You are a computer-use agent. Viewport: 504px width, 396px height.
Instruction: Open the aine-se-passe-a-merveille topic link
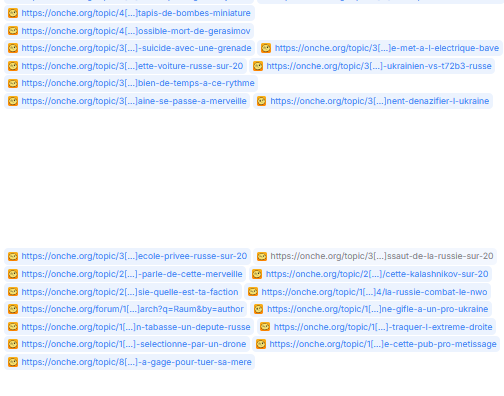tap(134, 101)
